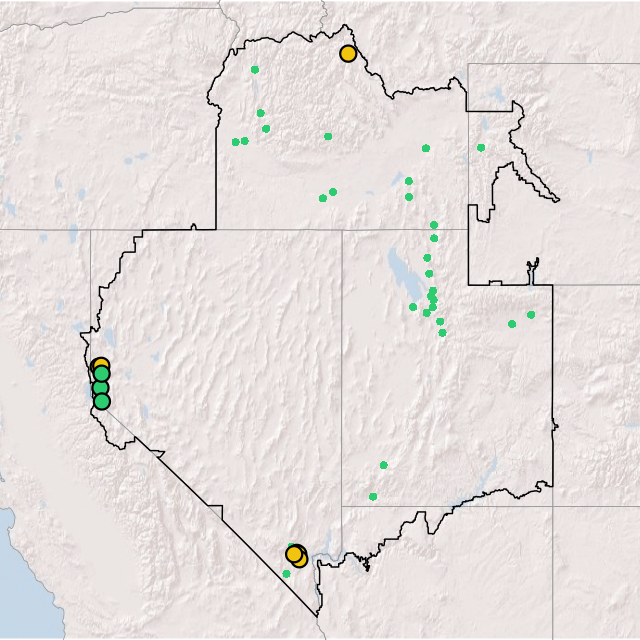Click the lowest large green marker on western border

click(102, 402)
